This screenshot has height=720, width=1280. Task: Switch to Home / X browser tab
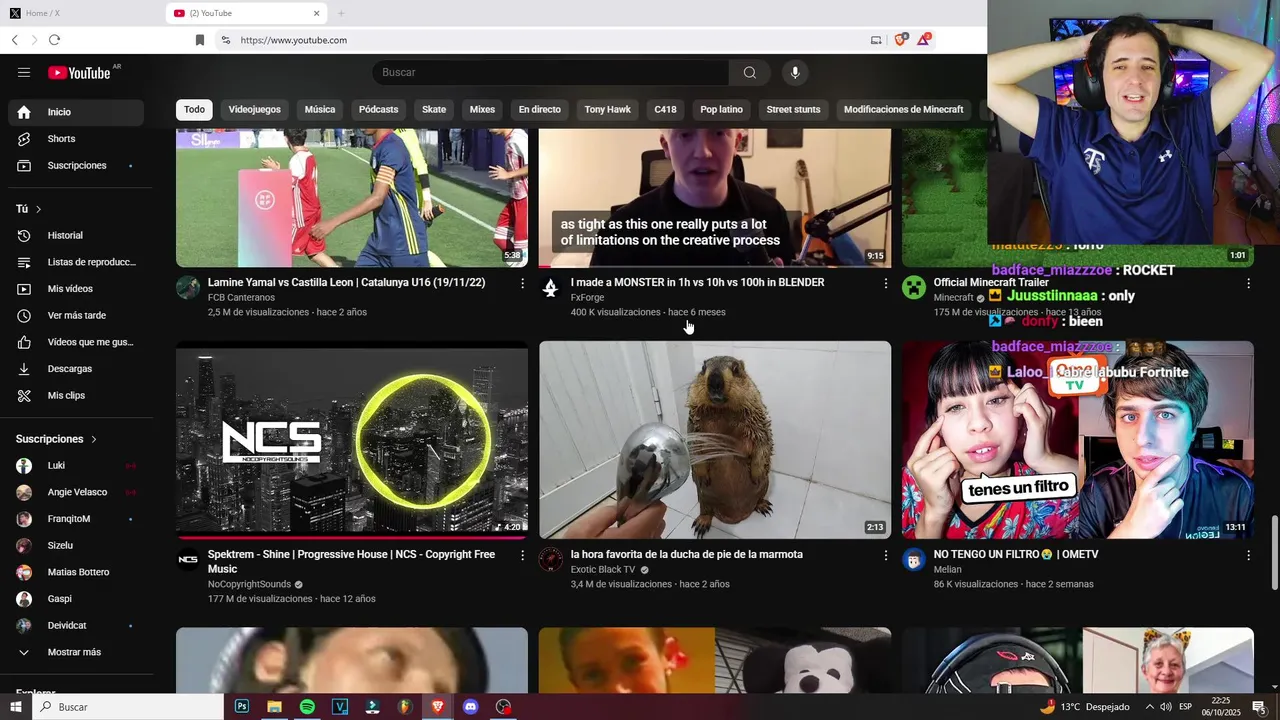pos(80,13)
